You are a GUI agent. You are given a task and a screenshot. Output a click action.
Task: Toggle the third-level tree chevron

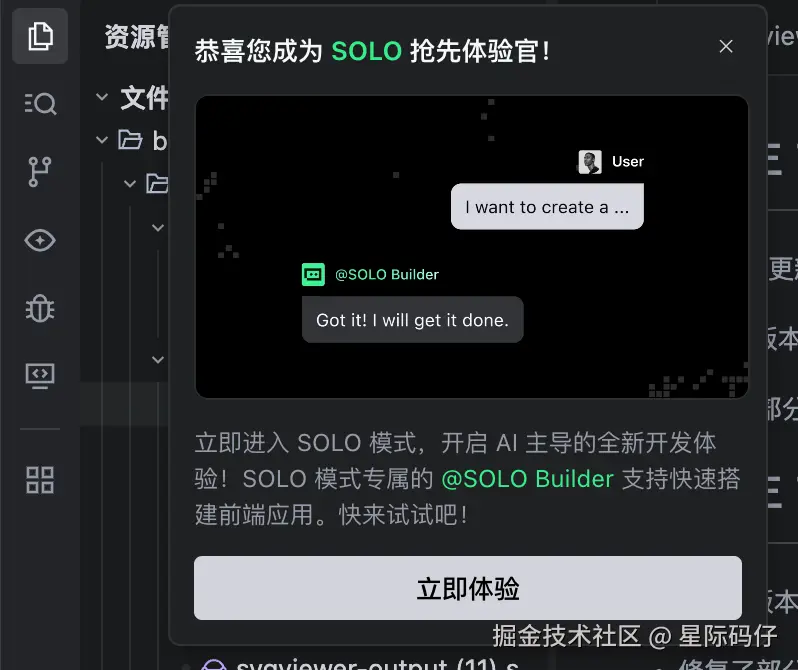tap(158, 228)
